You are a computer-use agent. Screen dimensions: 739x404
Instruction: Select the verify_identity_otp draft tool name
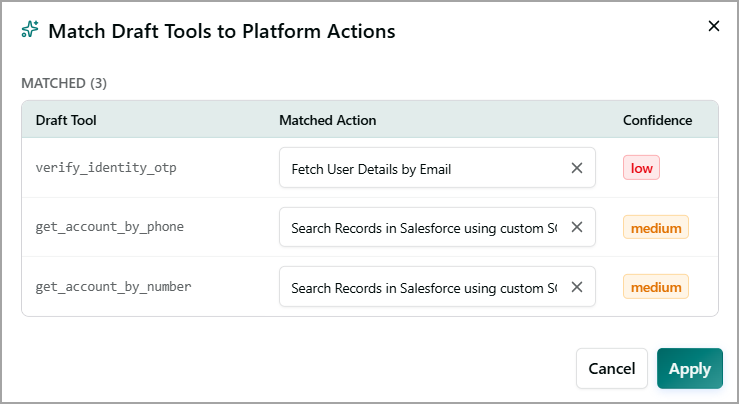click(x=106, y=168)
